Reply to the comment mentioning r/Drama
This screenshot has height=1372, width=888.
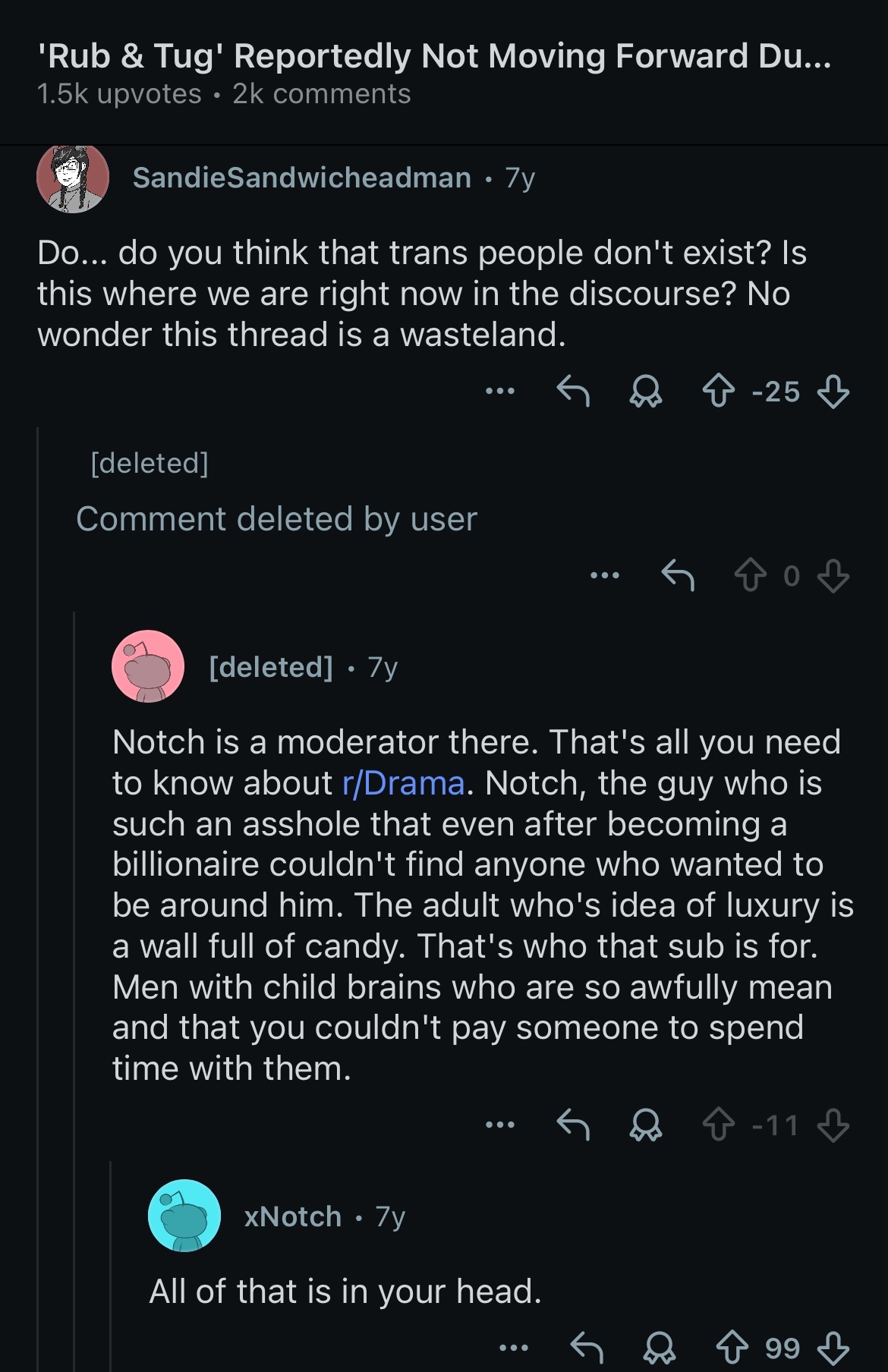573,1125
